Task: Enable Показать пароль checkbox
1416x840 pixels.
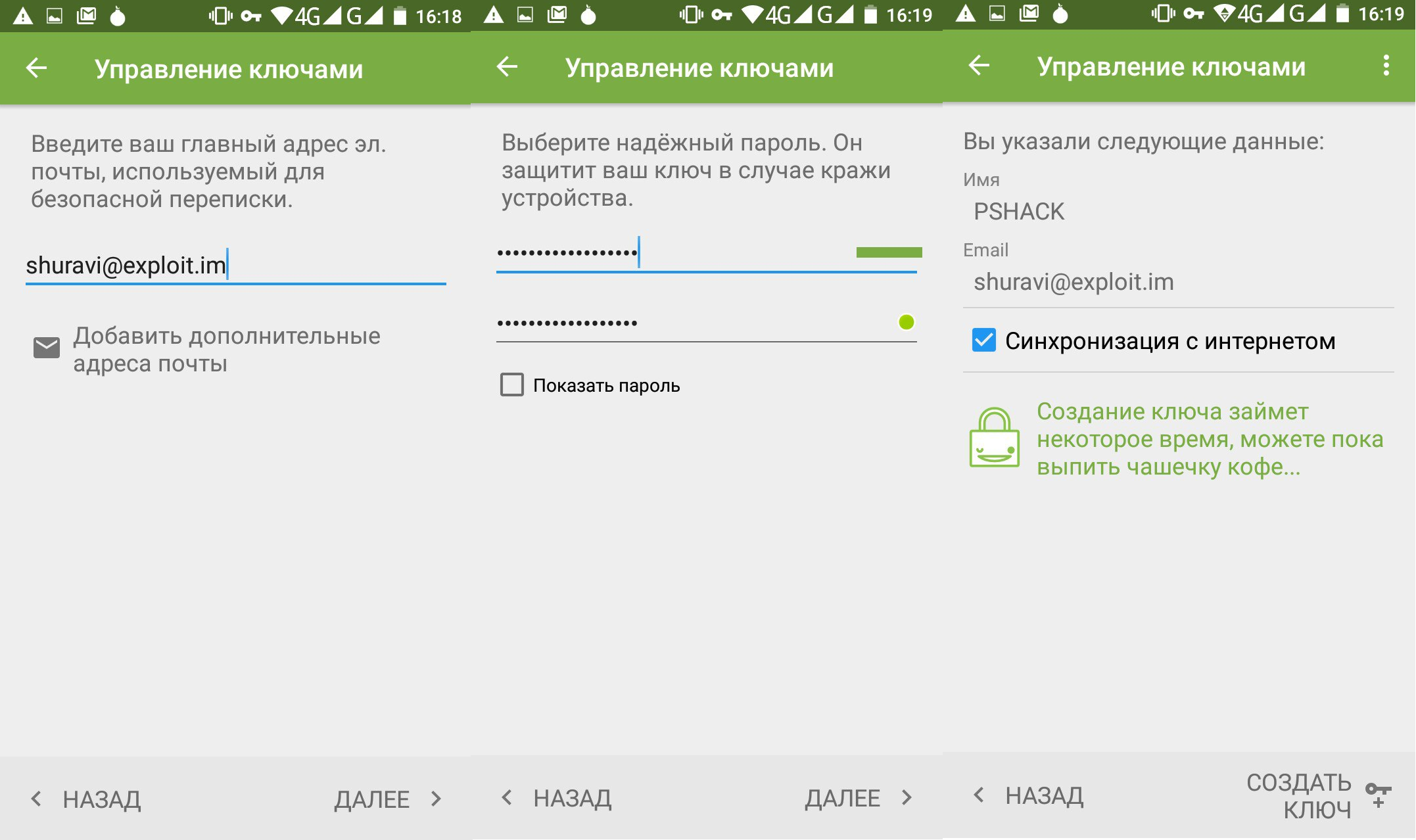Action: pos(512,385)
